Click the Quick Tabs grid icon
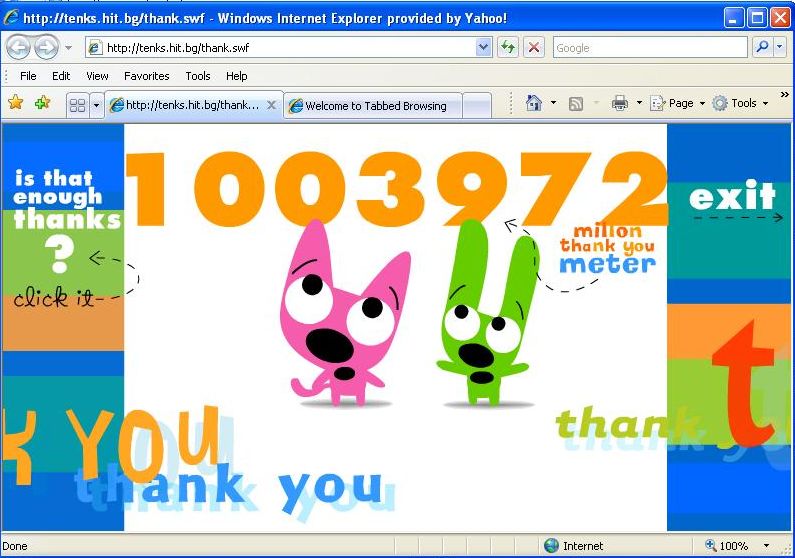The width and height of the screenshot is (795, 558). point(78,105)
